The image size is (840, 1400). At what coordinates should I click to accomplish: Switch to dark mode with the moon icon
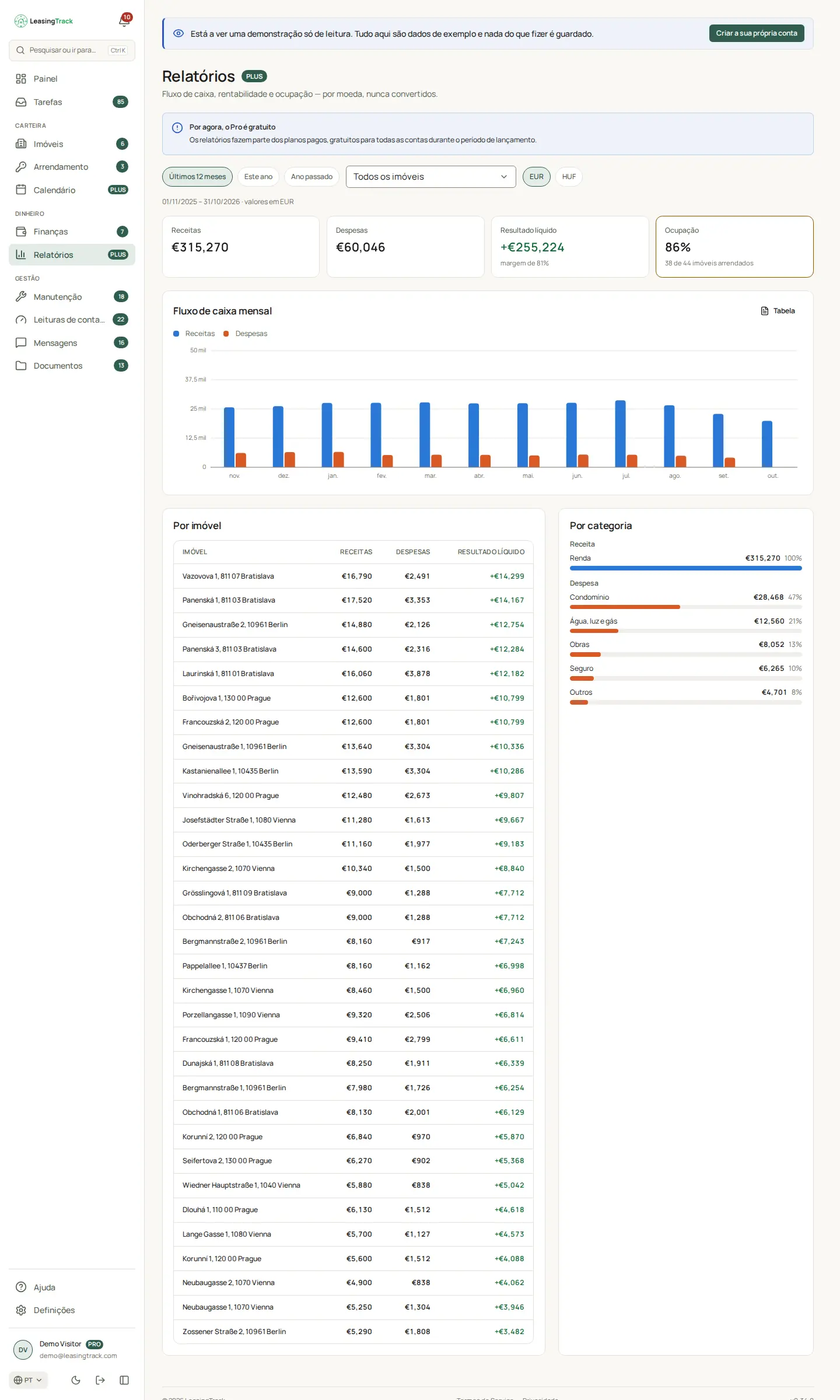point(76,1380)
